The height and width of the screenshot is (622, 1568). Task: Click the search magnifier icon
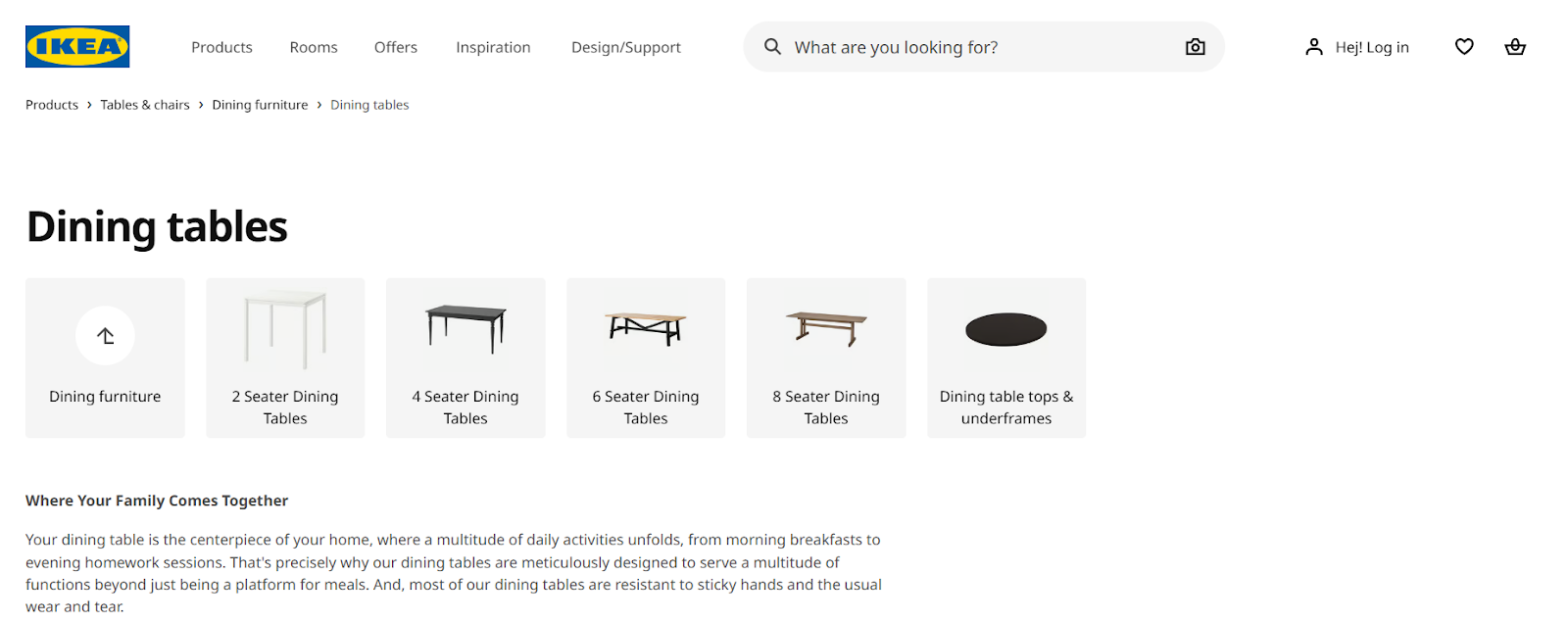(773, 46)
